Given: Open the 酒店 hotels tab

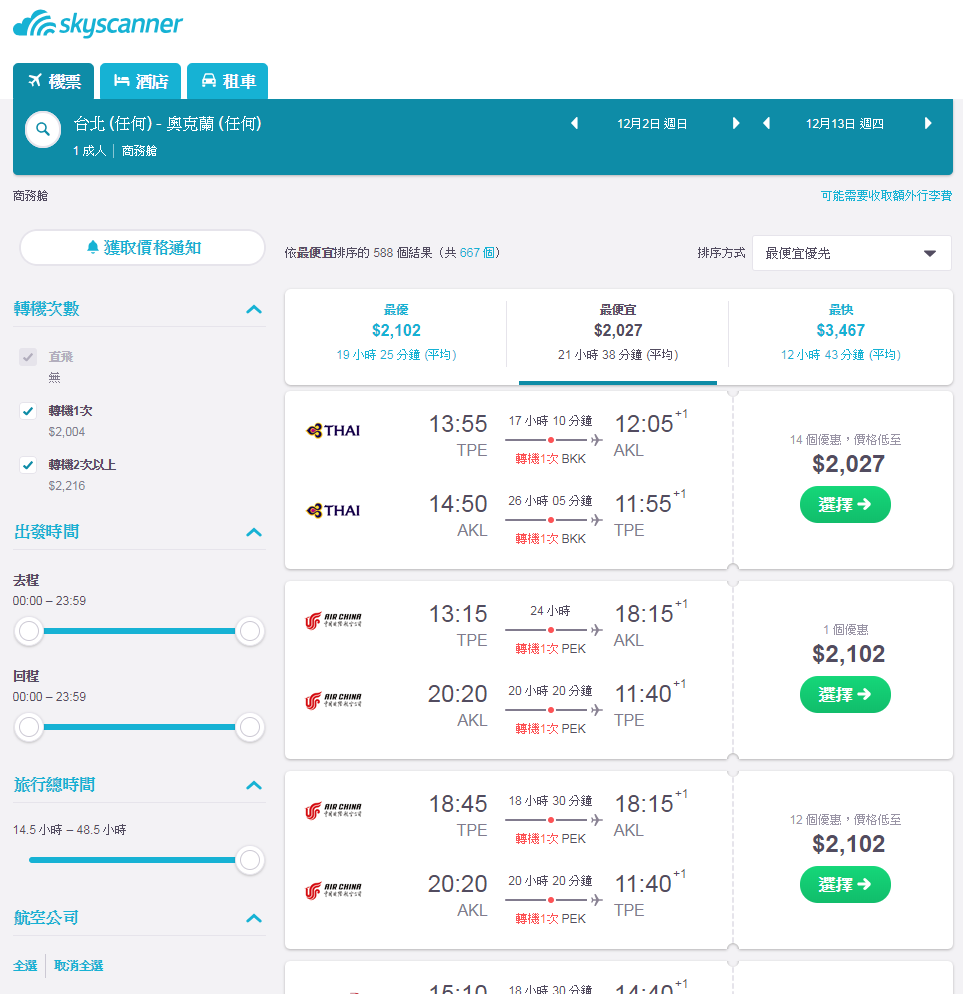Looking at the screenshot, I should click(x=140, y=81).
